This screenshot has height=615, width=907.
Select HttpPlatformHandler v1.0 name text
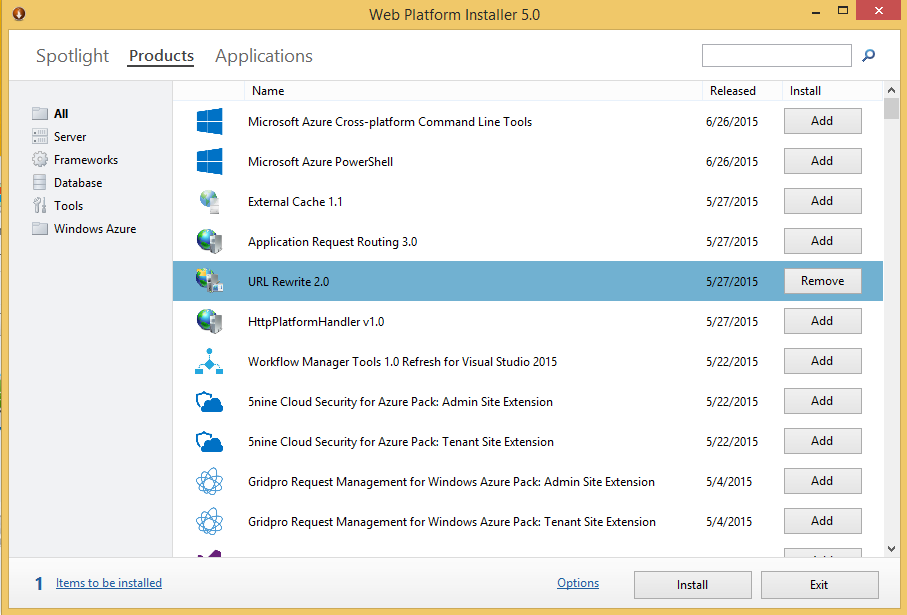pyautogui.click(x=316, y=322)
